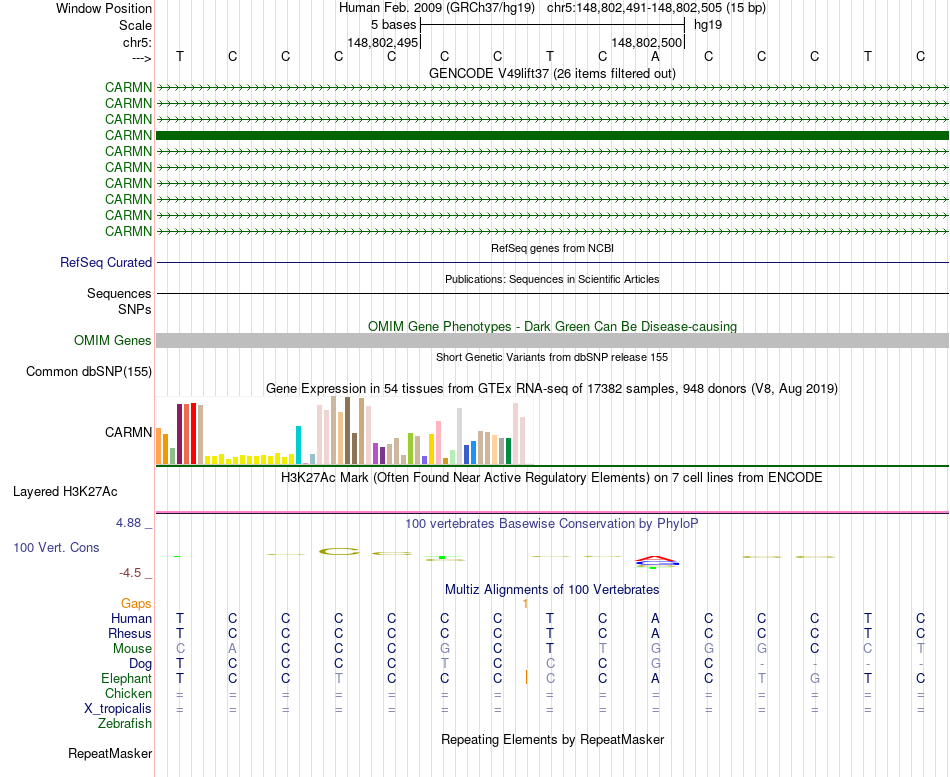This screenshot has width=950, height=777.
Task: Select the Zebrafish alignment row label
Action: point(125,723)
